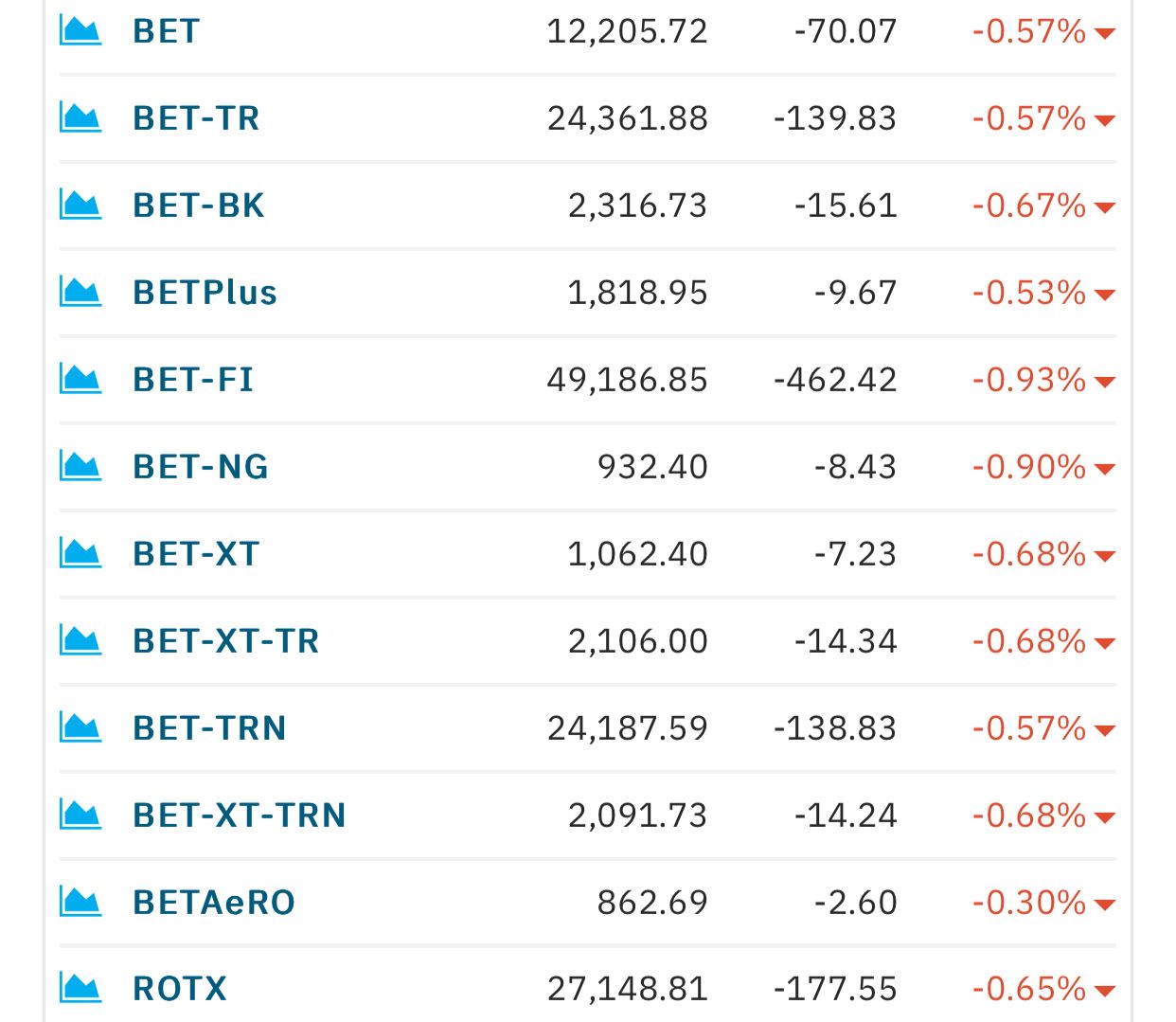Click the BETPlus index name
The height and width of the screenshot is (1022, 1176).
click(205, 293)
